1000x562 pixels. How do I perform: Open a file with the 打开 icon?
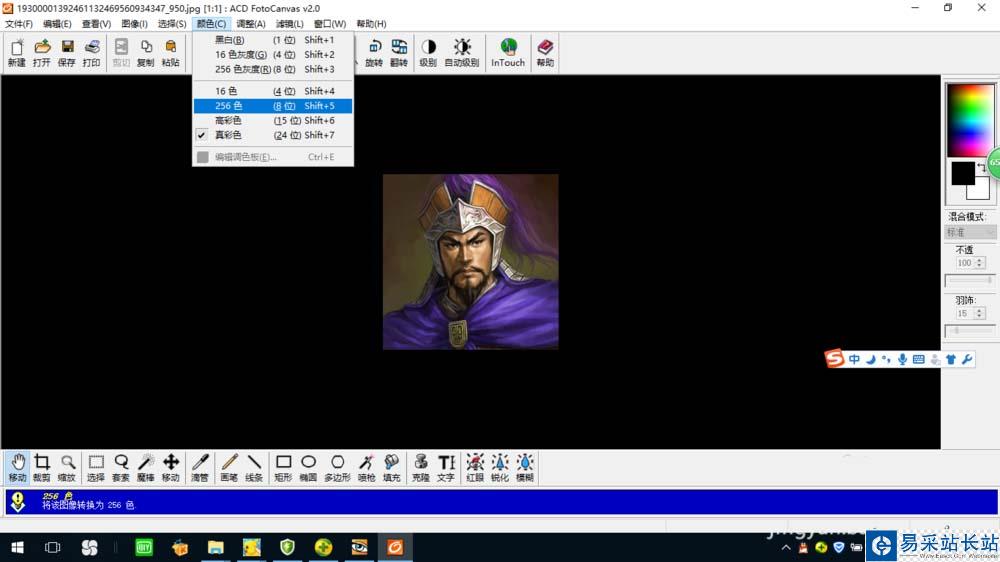(41, 53)
